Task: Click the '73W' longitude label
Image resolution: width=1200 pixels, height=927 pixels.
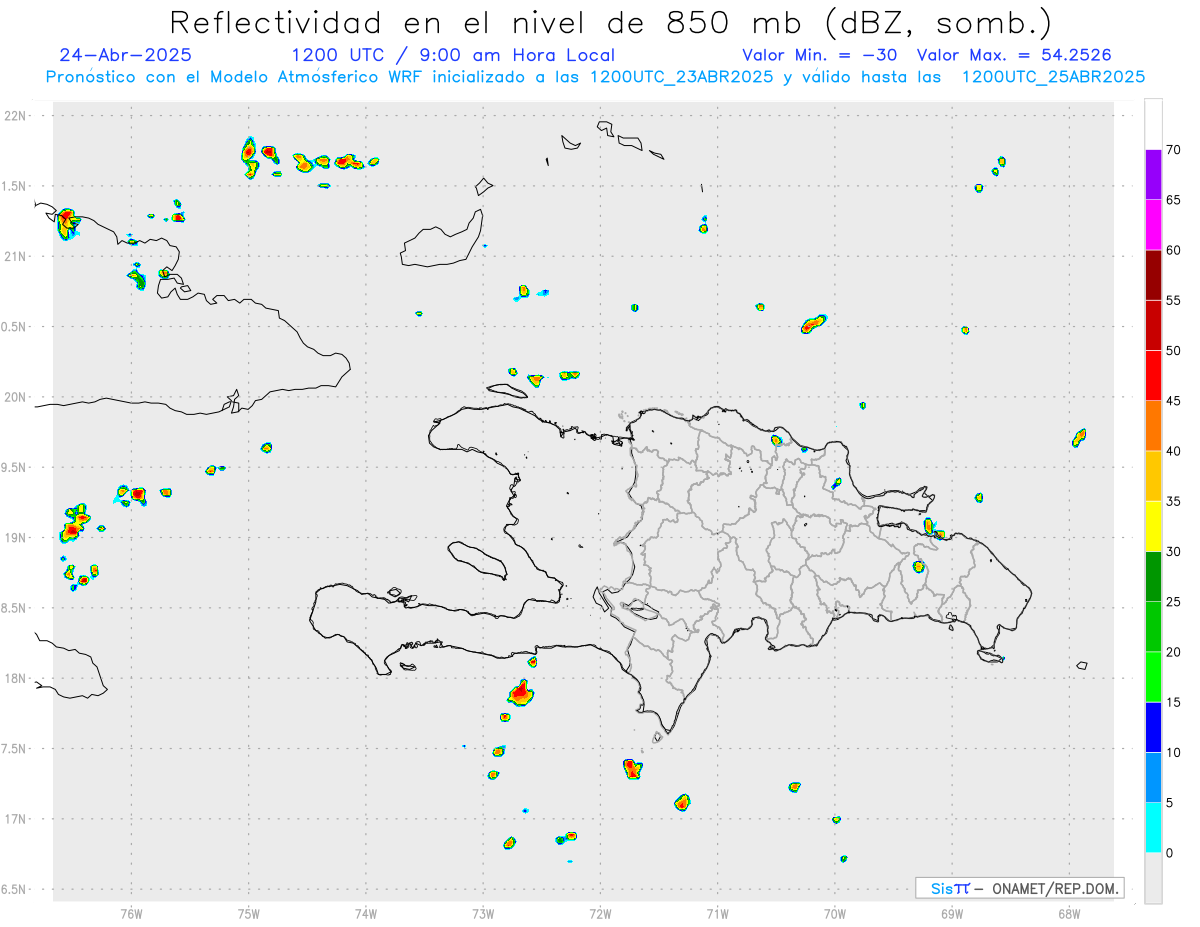Action: pyautogui.click(x=483, y=913)
